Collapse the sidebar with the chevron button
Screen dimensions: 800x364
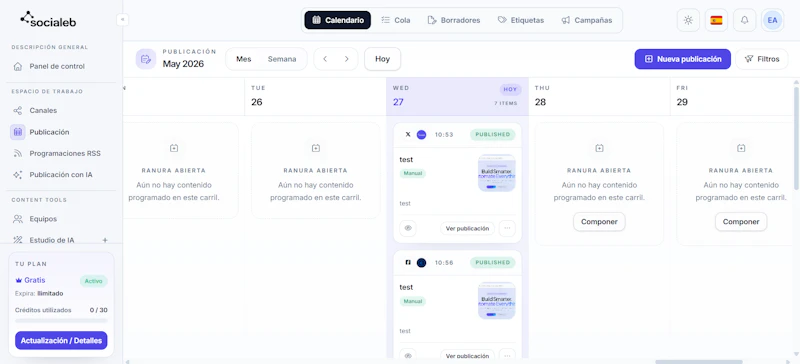coord(122,20)
